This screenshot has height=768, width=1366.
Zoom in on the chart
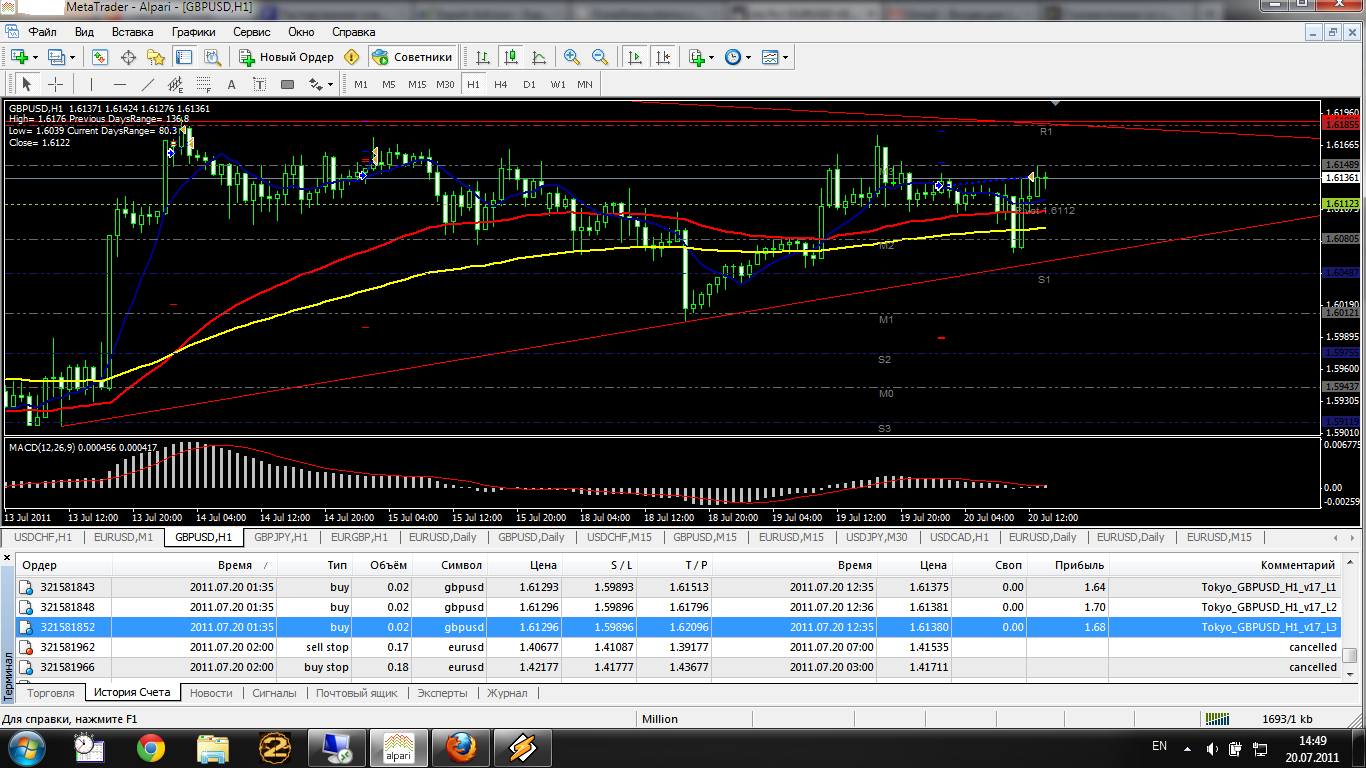click(x=572, y=57)
